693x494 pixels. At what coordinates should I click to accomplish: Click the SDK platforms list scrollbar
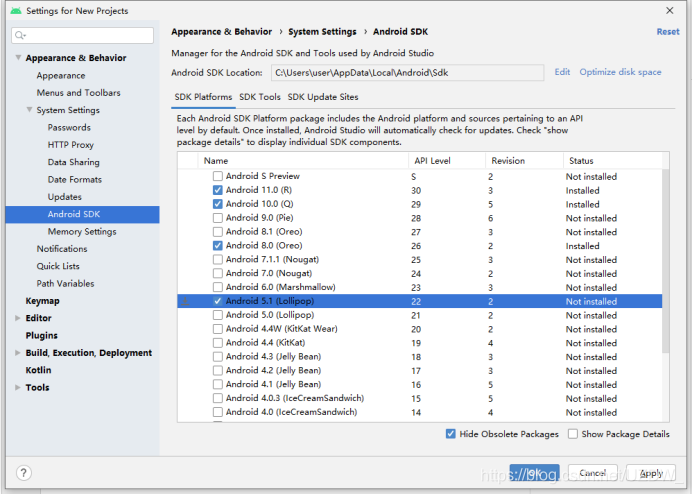[x=666, y=261]
